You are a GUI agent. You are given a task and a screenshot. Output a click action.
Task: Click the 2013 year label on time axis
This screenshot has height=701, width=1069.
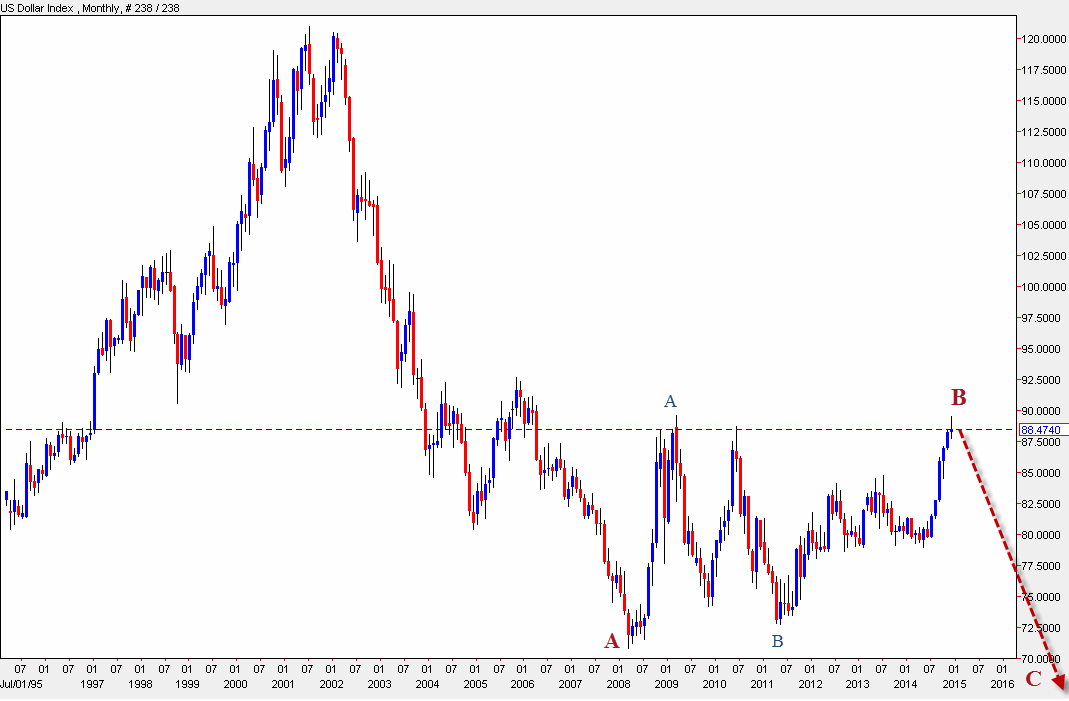tap(858, 685)
